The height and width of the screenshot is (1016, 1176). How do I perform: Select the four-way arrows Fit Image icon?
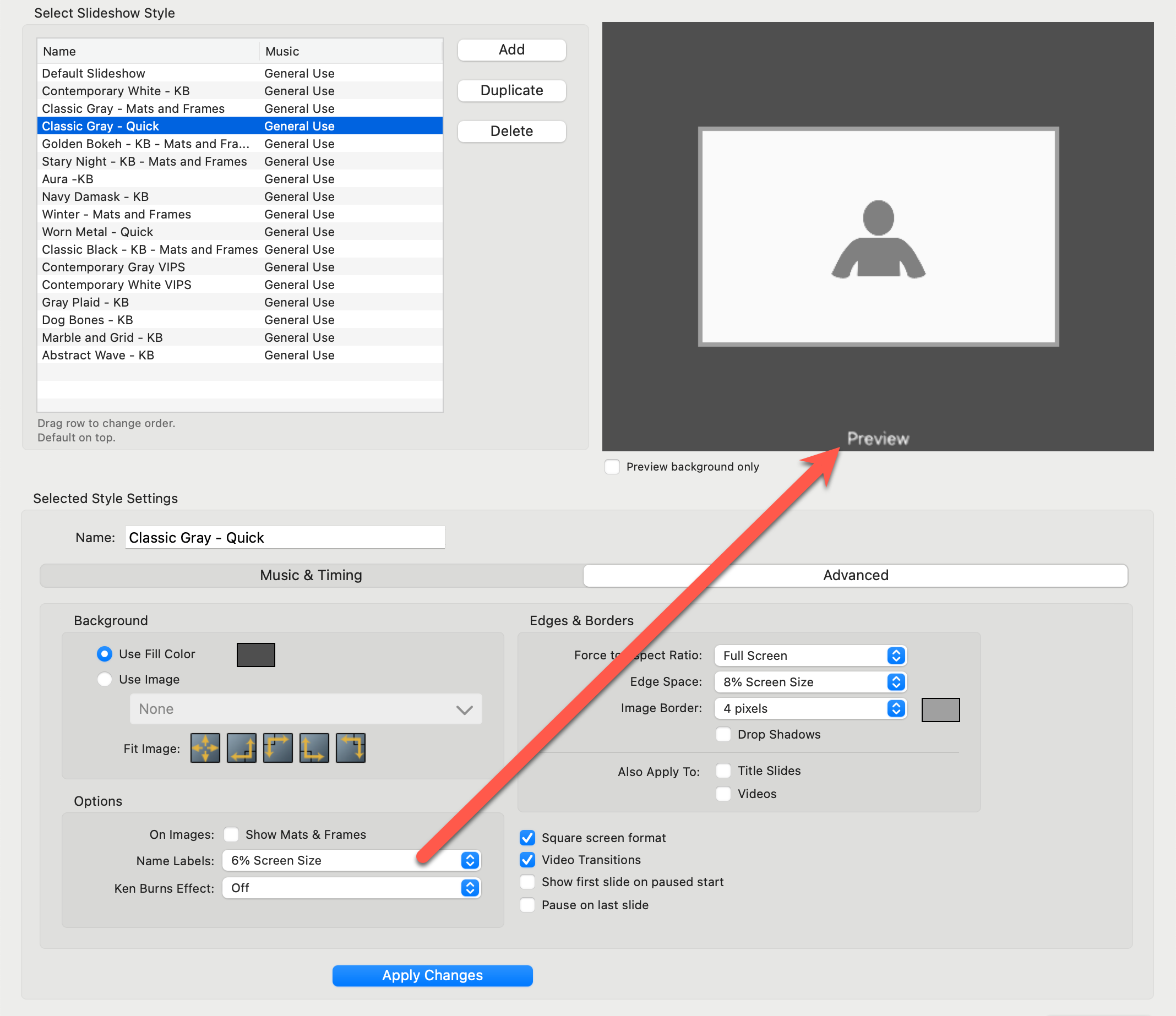[x=205, y=747]
